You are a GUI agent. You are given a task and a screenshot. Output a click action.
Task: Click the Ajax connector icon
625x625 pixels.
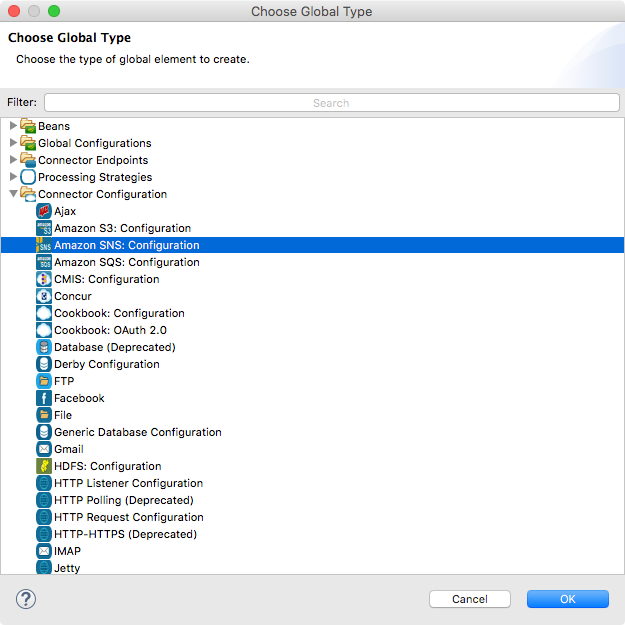pyautogui.click(x=44, y=211)
